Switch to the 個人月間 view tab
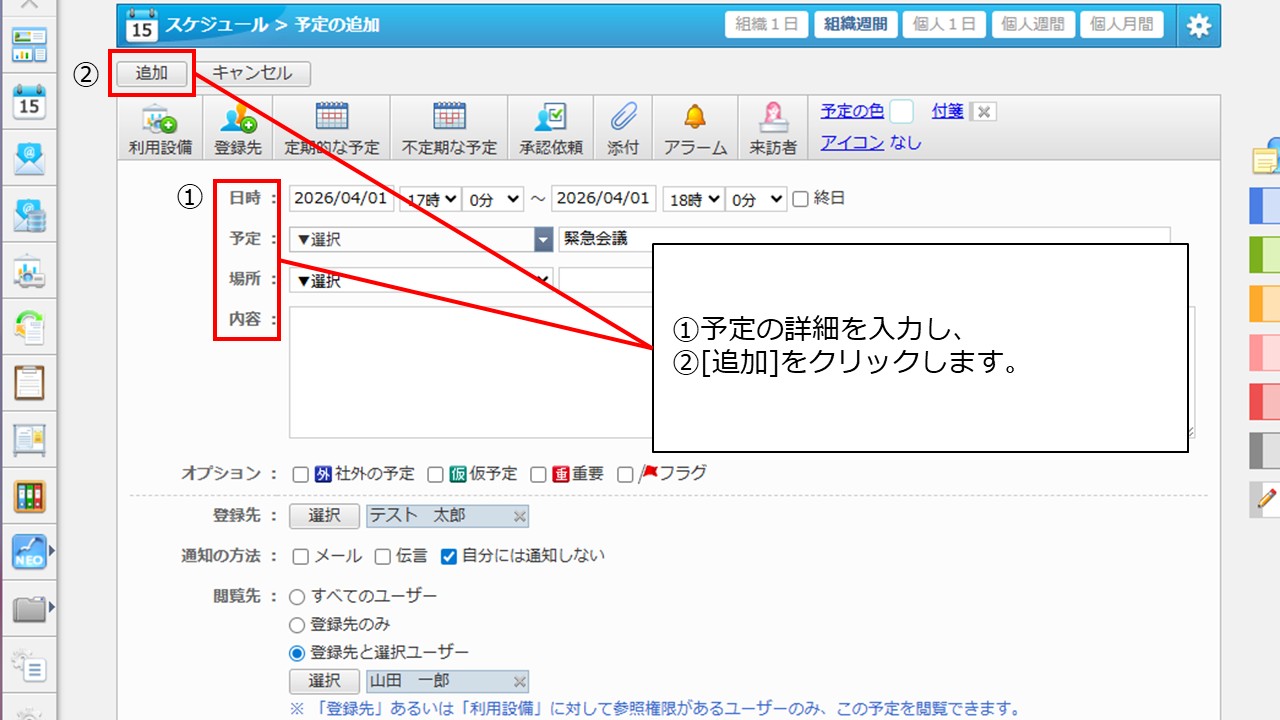 (x=1121, y=25)
